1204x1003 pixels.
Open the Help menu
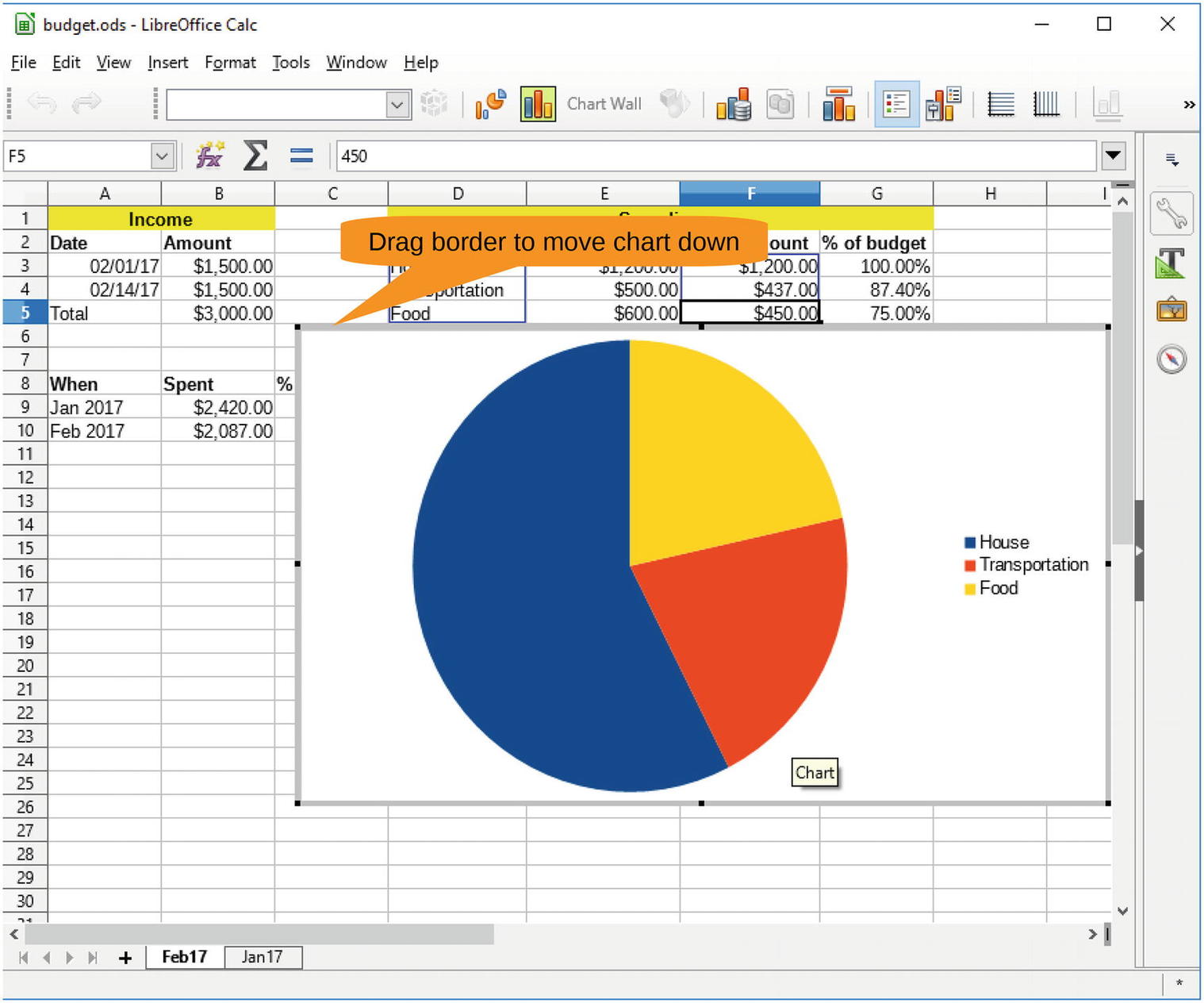421,62
